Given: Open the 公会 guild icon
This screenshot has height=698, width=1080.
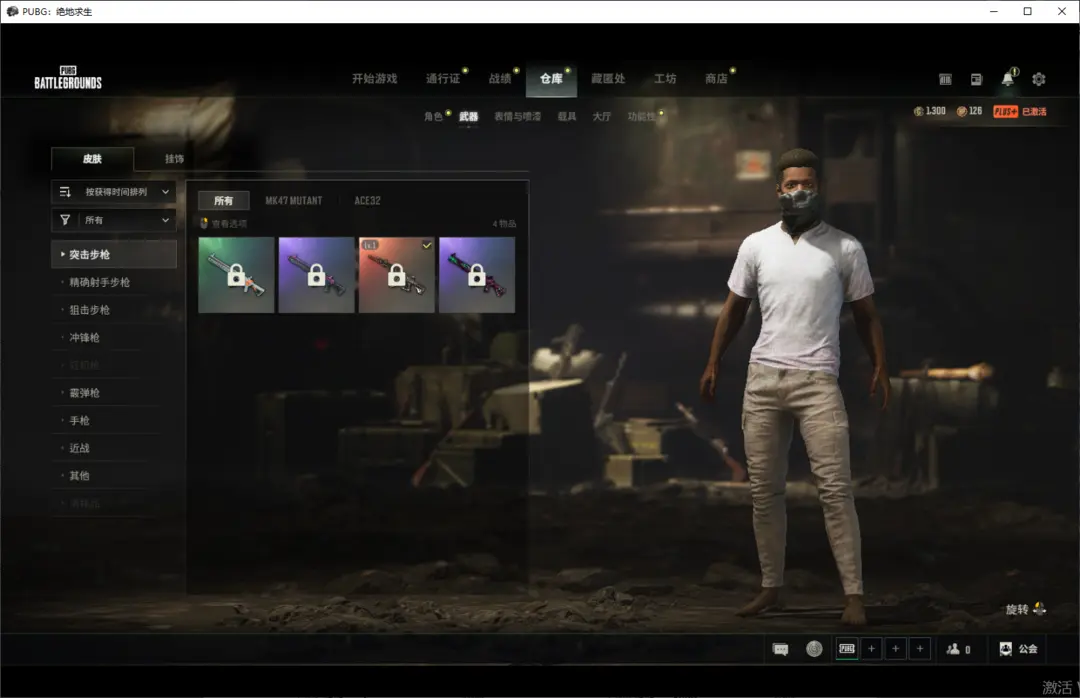Looking at the screenshot, I should tap(1018, 649).
